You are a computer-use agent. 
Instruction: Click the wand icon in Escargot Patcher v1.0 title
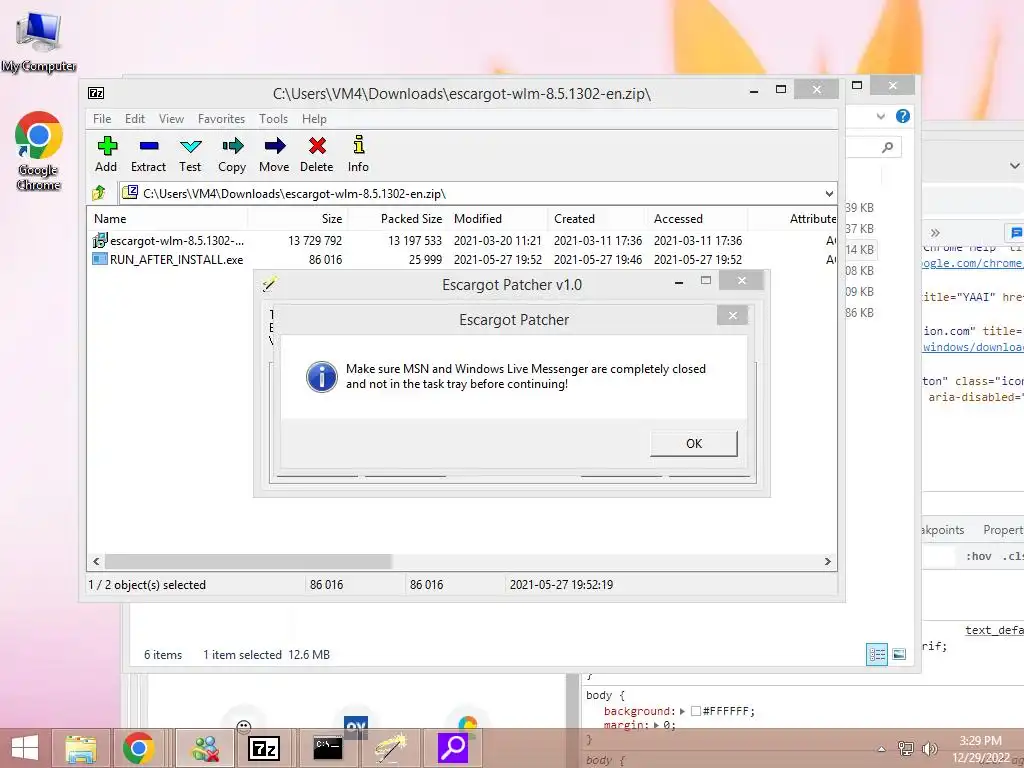270,284
